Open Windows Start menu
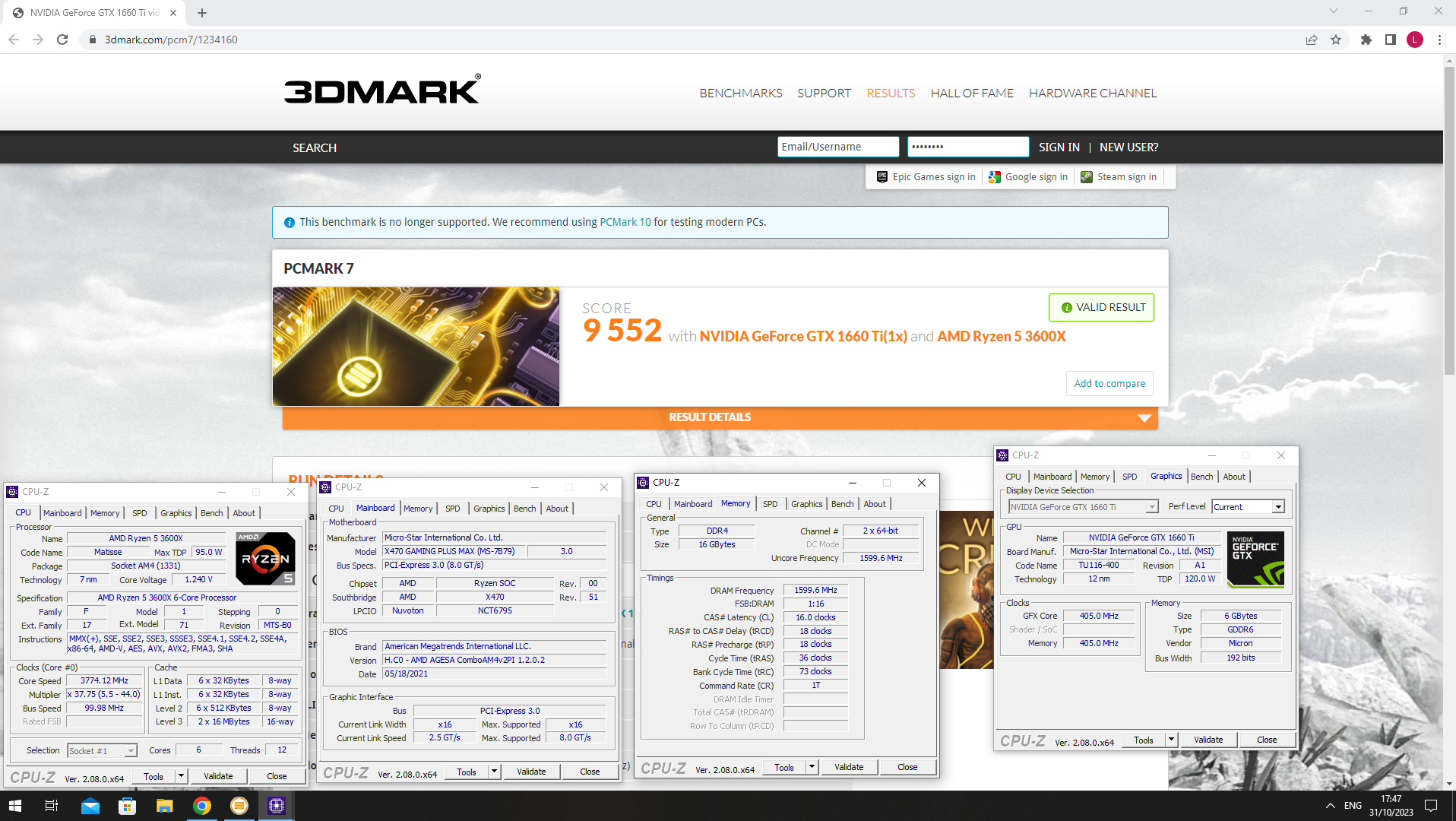The image size is (1456, 821). coord(14,806)
